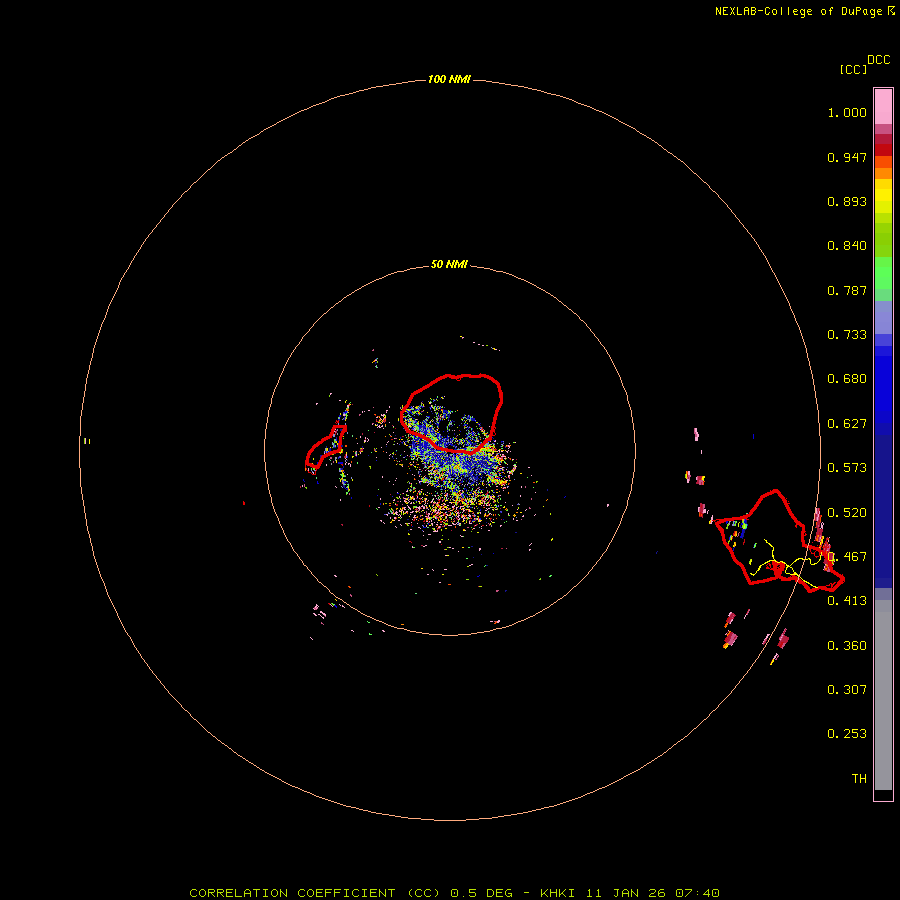The width and height of the screenshot is (900, 900).
Task: Select the 0.947 scale value
Action: [847, 157]
